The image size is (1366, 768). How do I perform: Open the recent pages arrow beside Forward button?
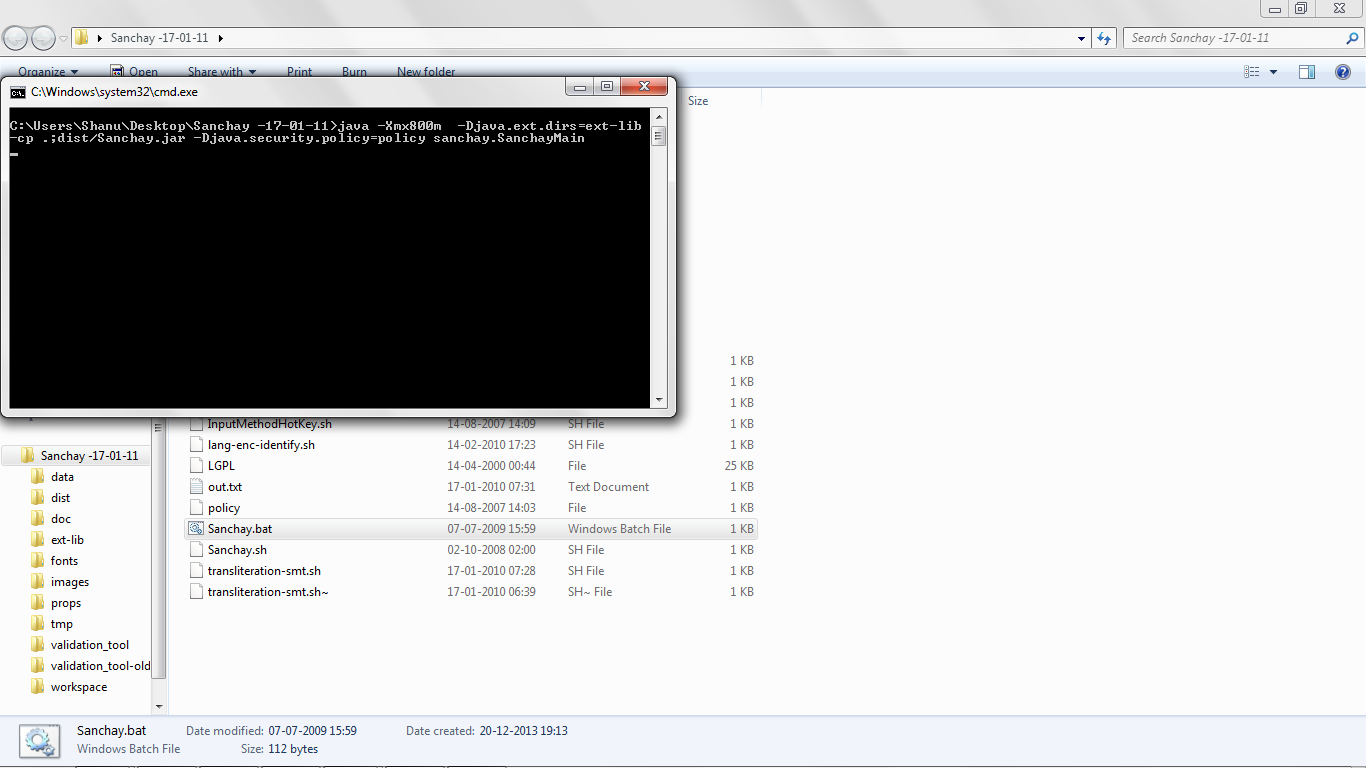pyautogui.click(x=64, y=39)
